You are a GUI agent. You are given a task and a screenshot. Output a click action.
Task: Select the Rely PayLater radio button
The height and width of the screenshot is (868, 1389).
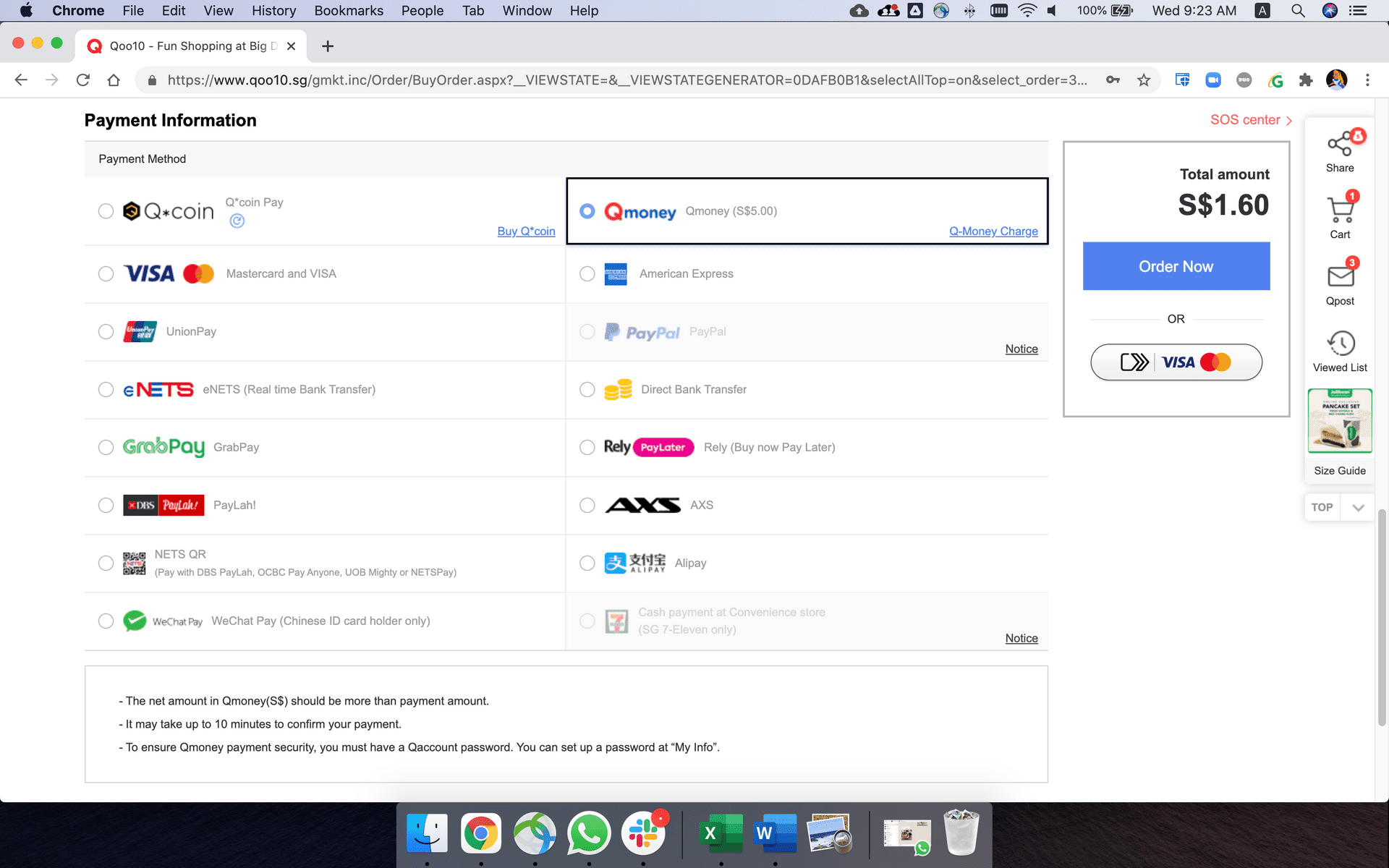(587, 448)
